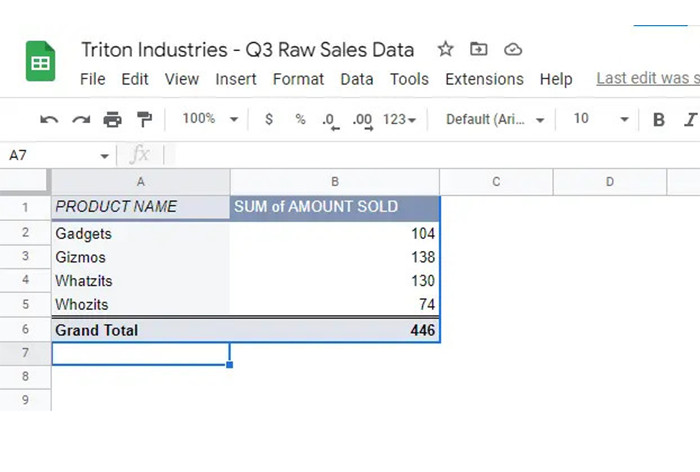
Task: Open the font size 10 dropdown
Action: click(x=600, y=120)
